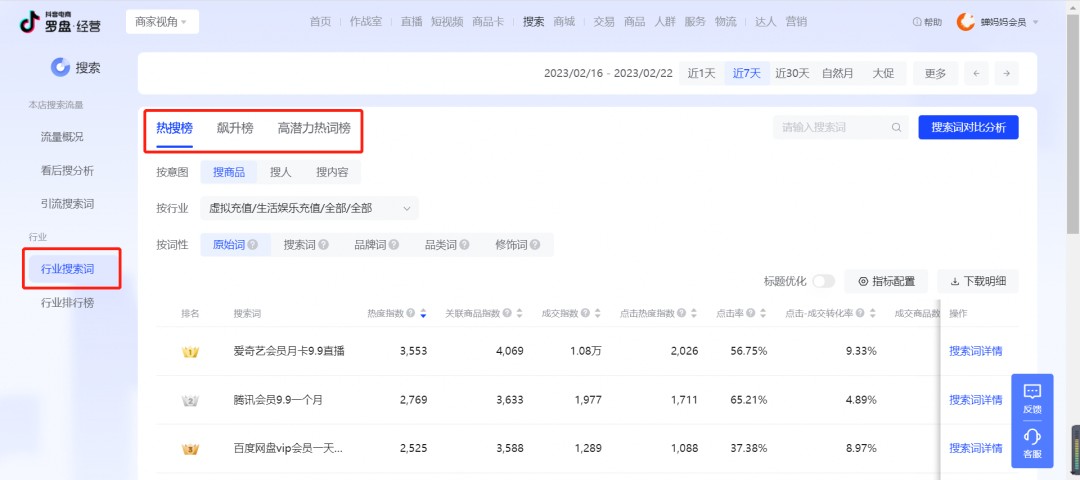The height and width of the screenshot is (480, 1080).
Task: Choose the 近30天 date range
Action: (x=792, y=74)
